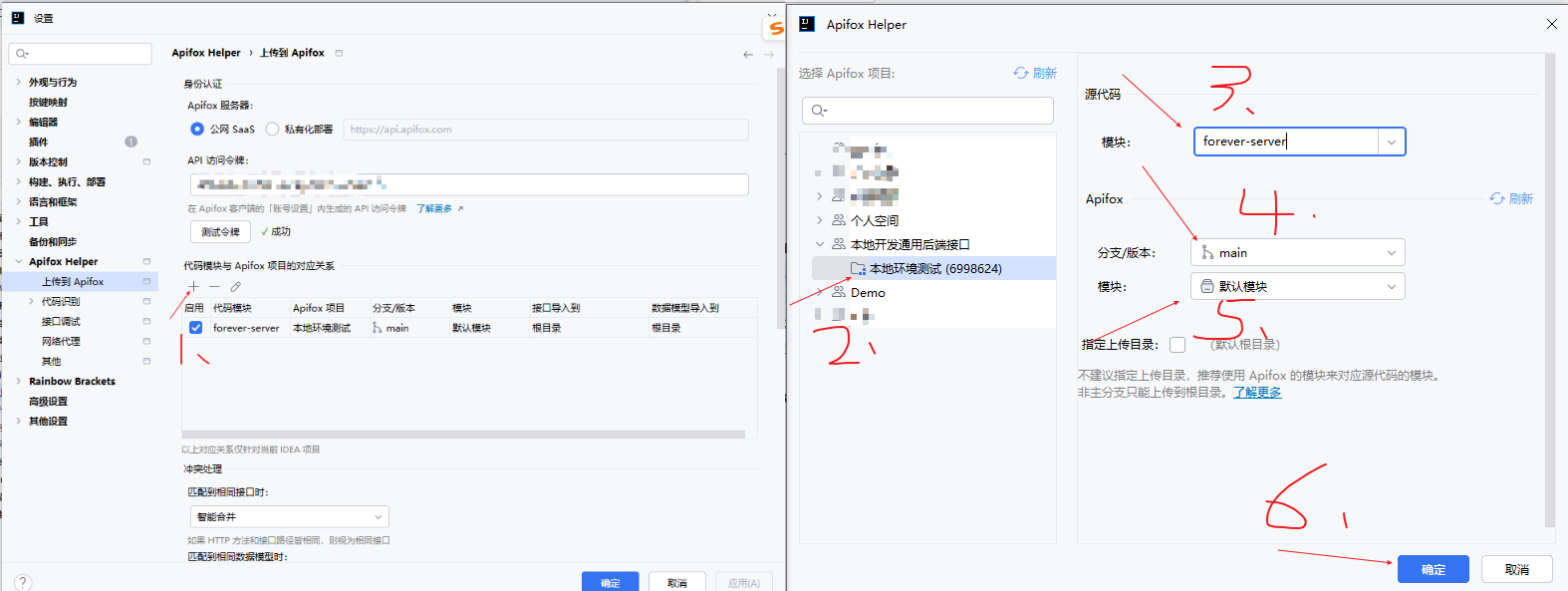Open 接口调试 settings page
Viewport: 1568px width, 591px height.
(61, 321)
